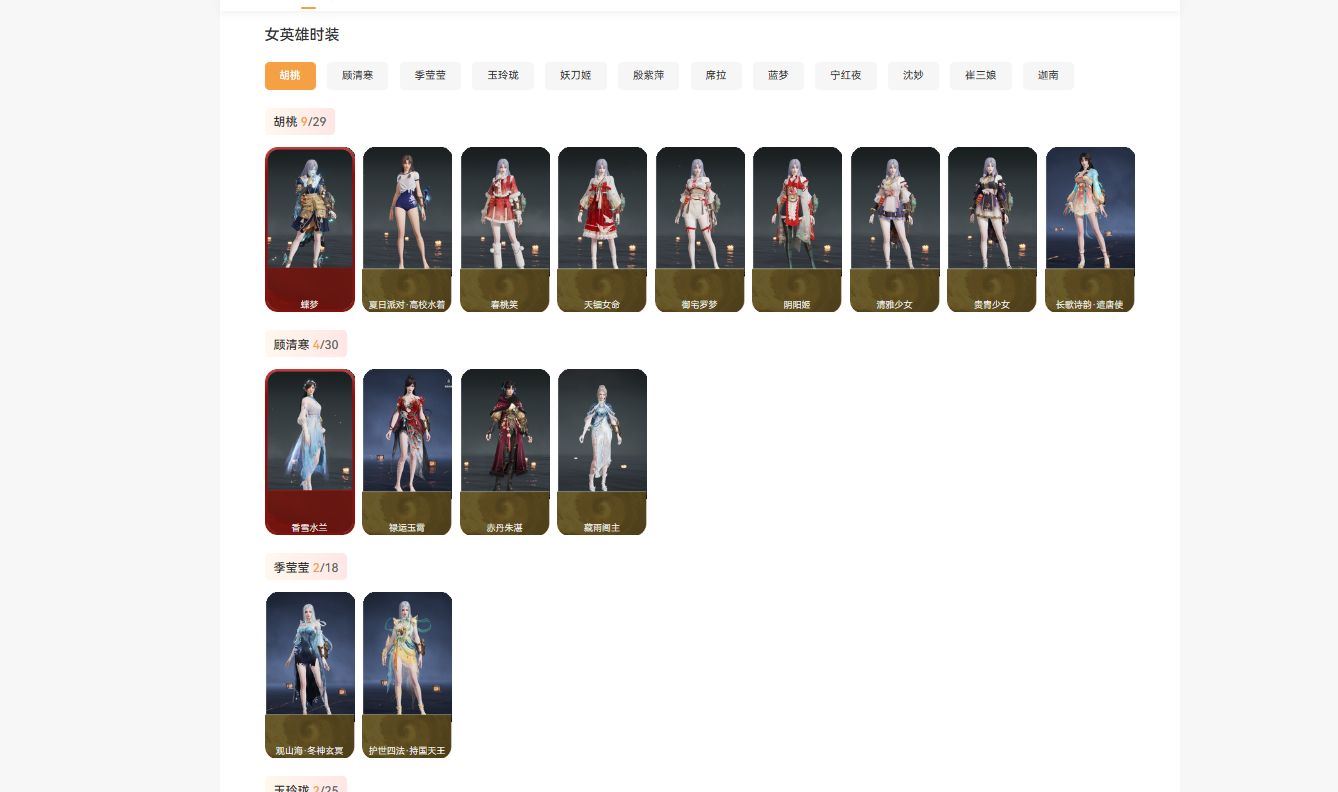Select the 长歌诗韵 outfit card

1090,229
